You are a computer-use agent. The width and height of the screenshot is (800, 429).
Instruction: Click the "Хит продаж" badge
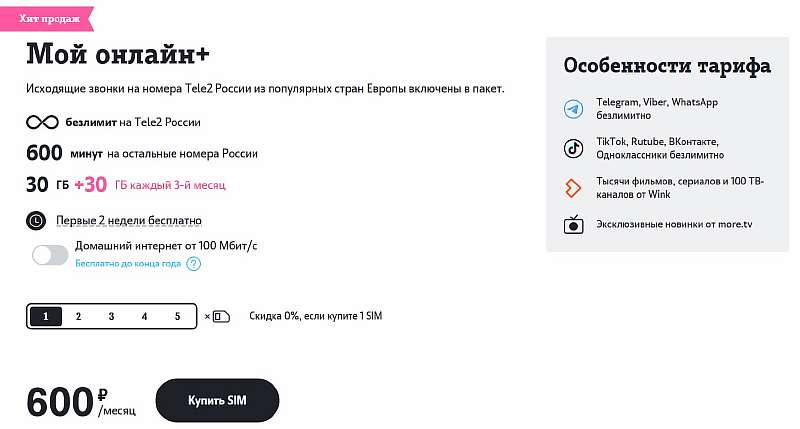[x=48, y=18]
